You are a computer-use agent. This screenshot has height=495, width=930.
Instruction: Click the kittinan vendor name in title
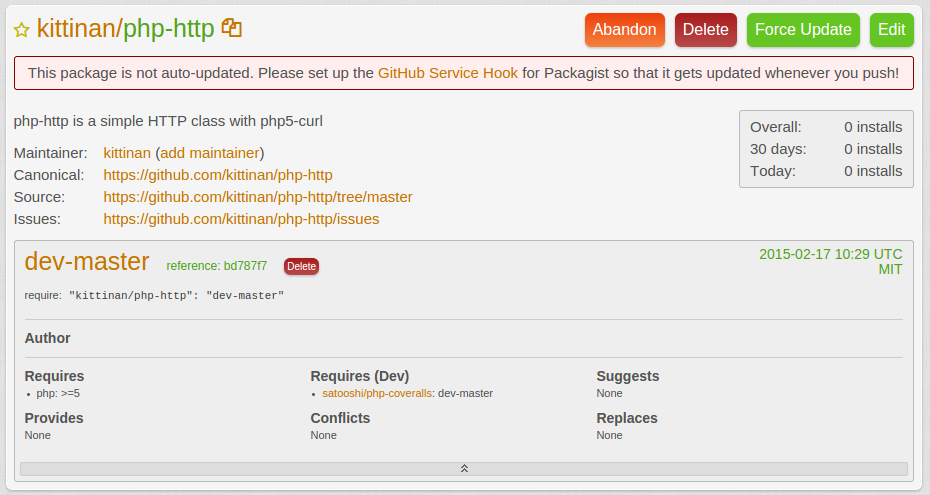75,29
